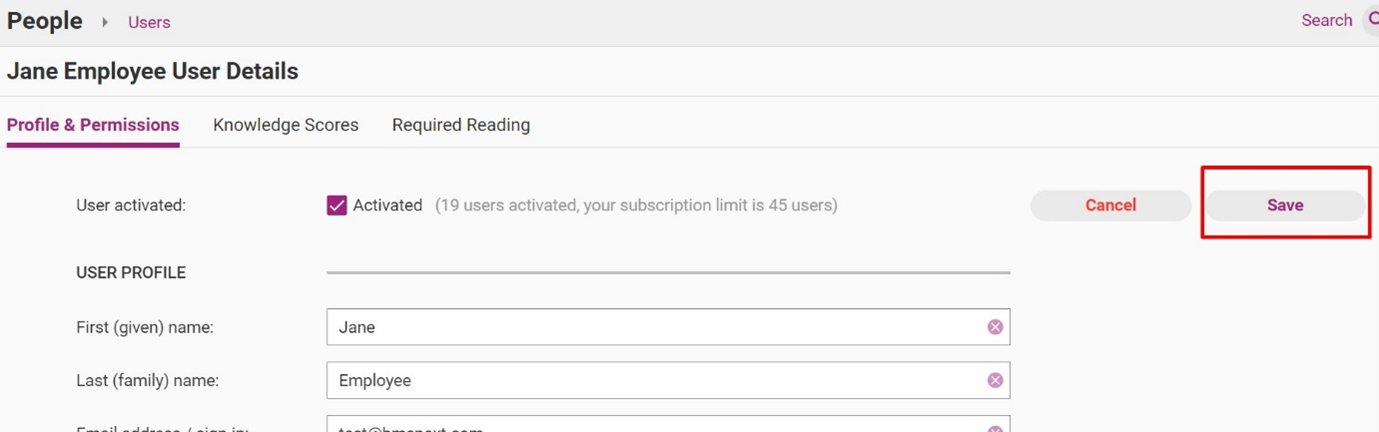Click the clear icon in the email address field
This screenshot has height=432, width=1379.
point(995,428)
